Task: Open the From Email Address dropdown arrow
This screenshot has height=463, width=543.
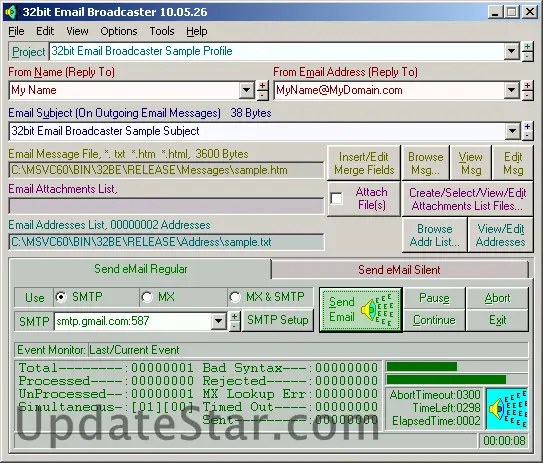Action: click(511, 90)
